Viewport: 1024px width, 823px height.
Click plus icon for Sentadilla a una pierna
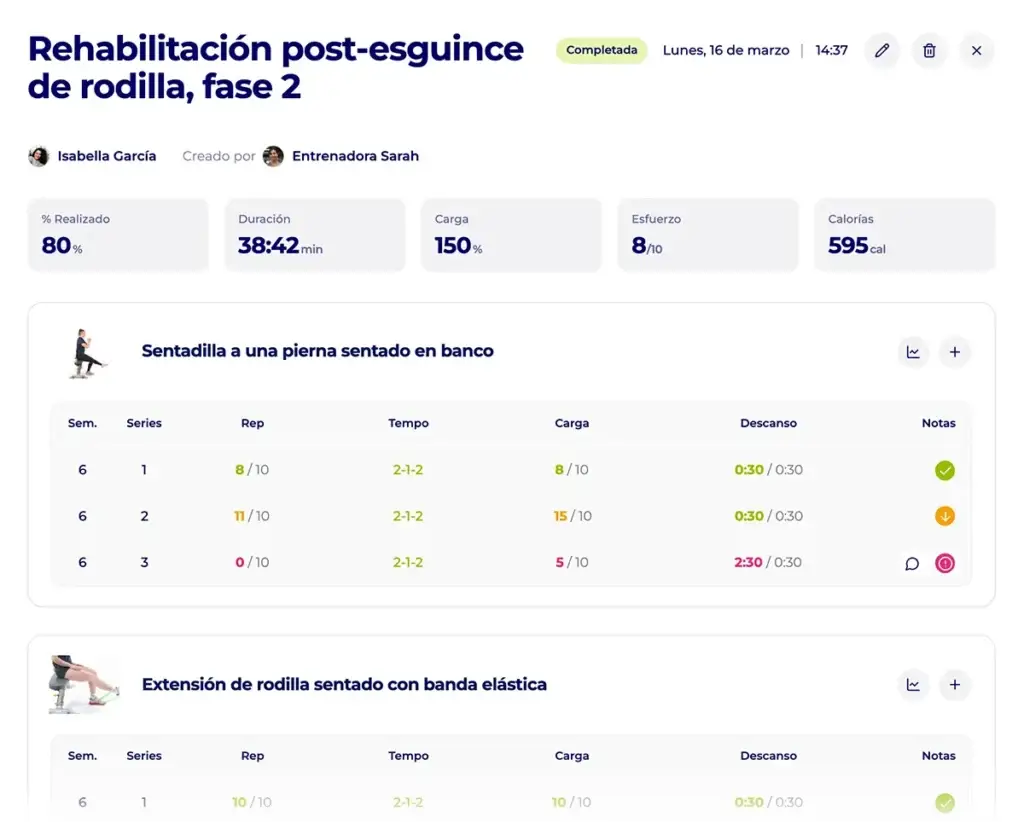pyautogui.click(x=955, y=352)
